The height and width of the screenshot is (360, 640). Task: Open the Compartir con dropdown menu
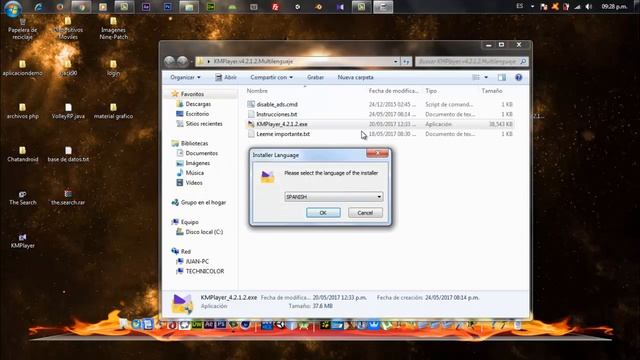point(271,77)
